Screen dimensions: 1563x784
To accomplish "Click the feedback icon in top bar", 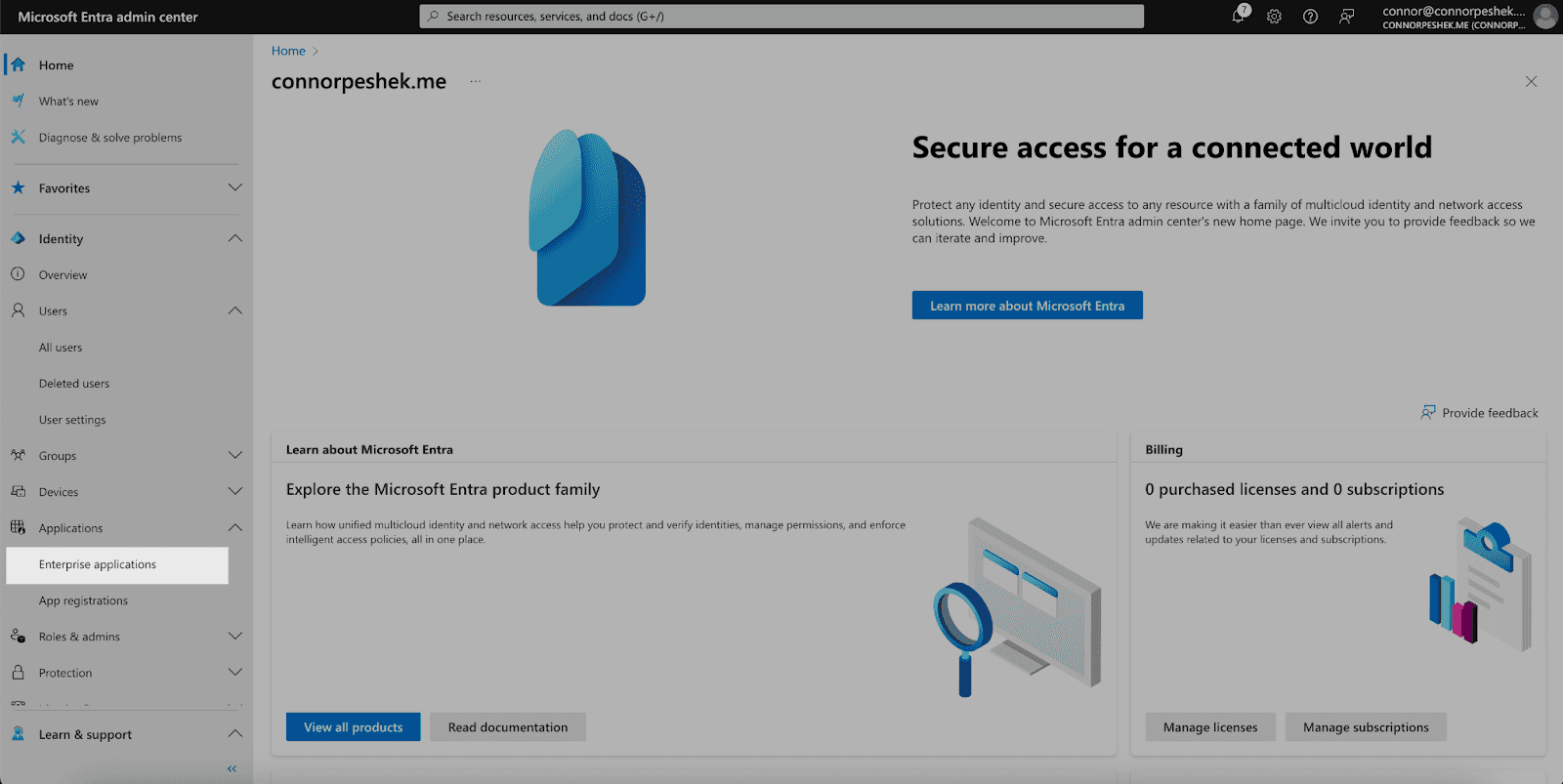I will [1346, 17].
